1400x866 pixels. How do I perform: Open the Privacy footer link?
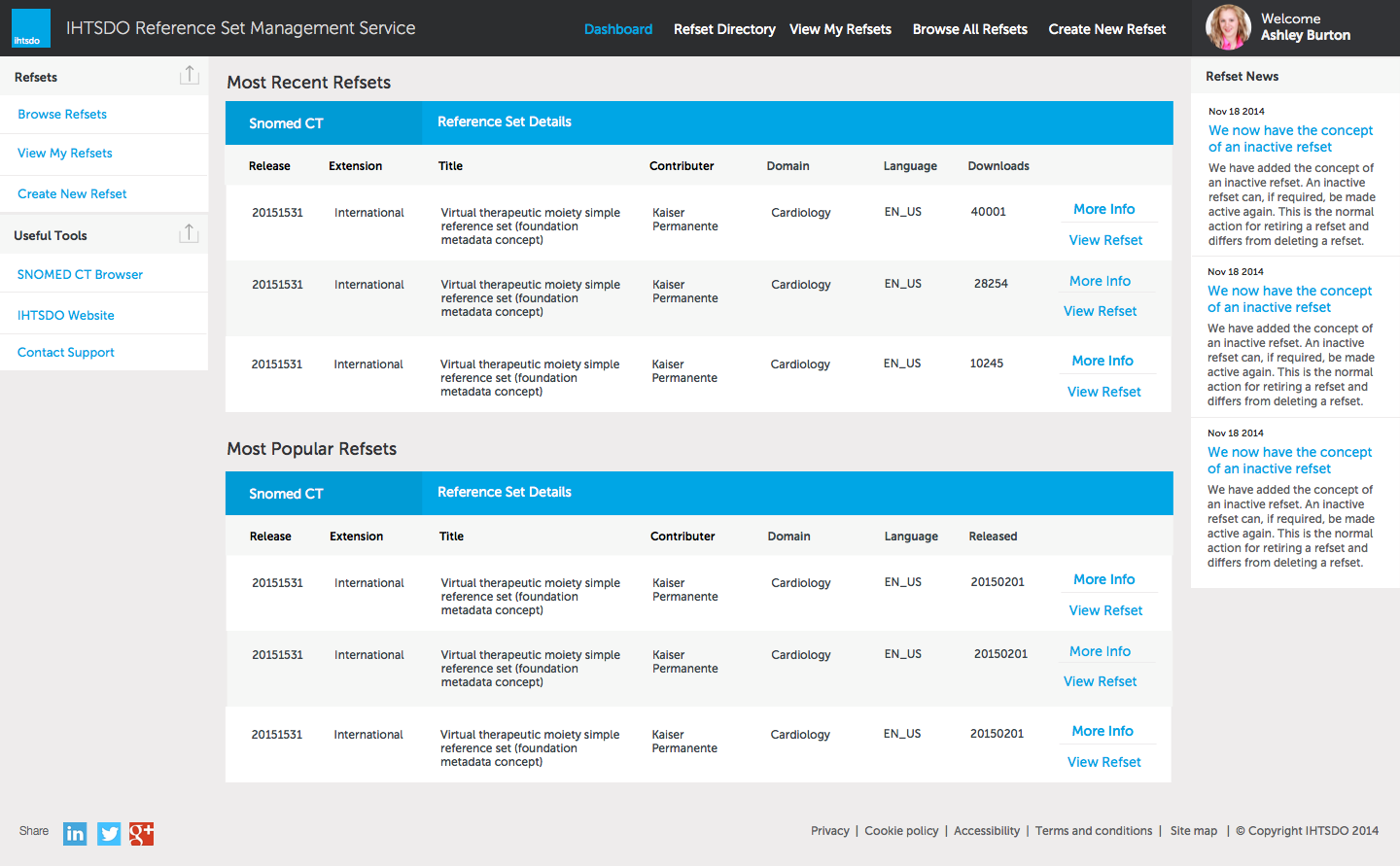[829, 831]
